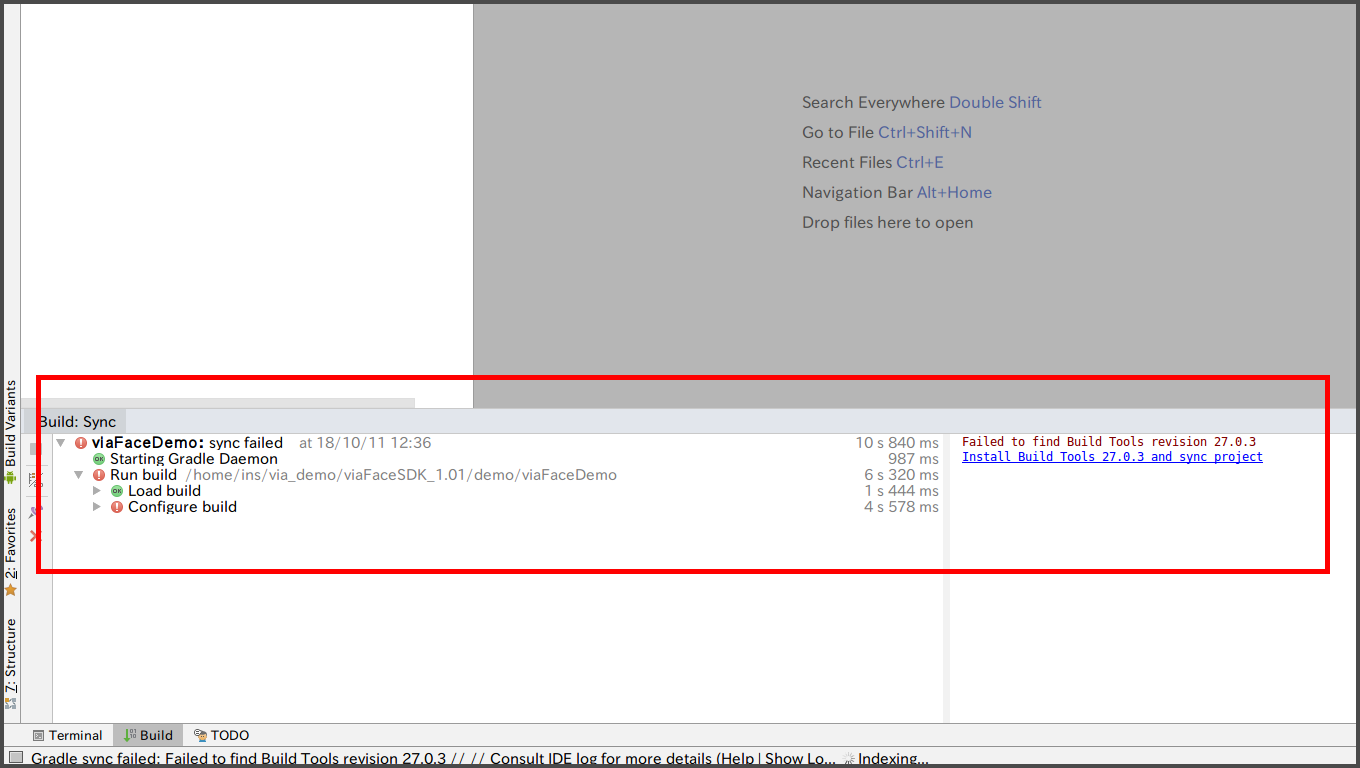Click the 6 s 320 ms duration value

click(902, 475)
